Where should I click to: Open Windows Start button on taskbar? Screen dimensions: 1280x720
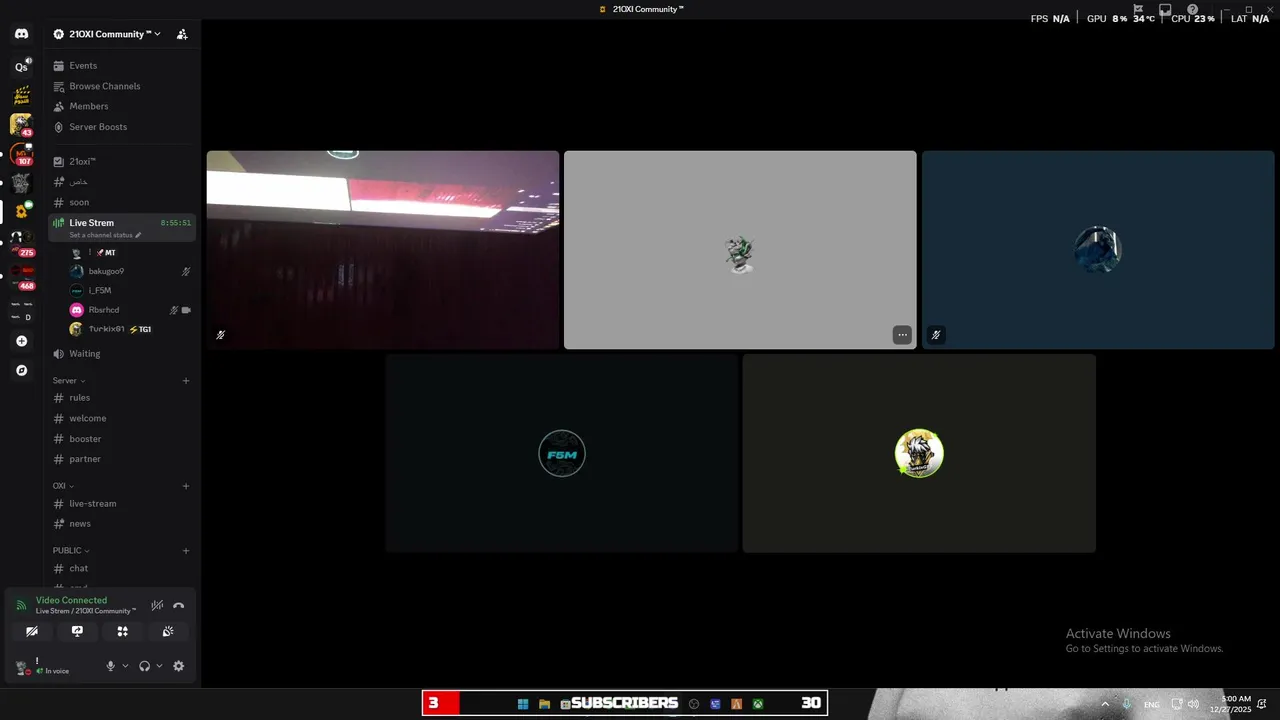tap(523, 704)
